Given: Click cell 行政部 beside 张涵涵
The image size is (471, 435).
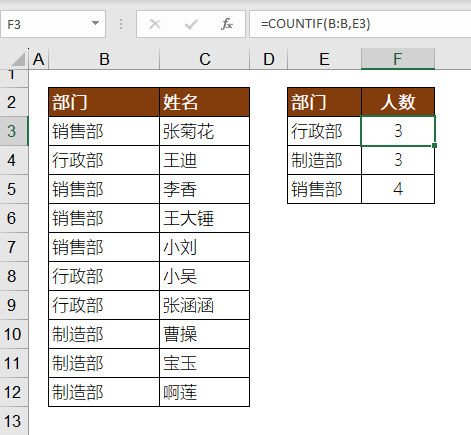Looking at the screenshot, I should click(104, 305).
